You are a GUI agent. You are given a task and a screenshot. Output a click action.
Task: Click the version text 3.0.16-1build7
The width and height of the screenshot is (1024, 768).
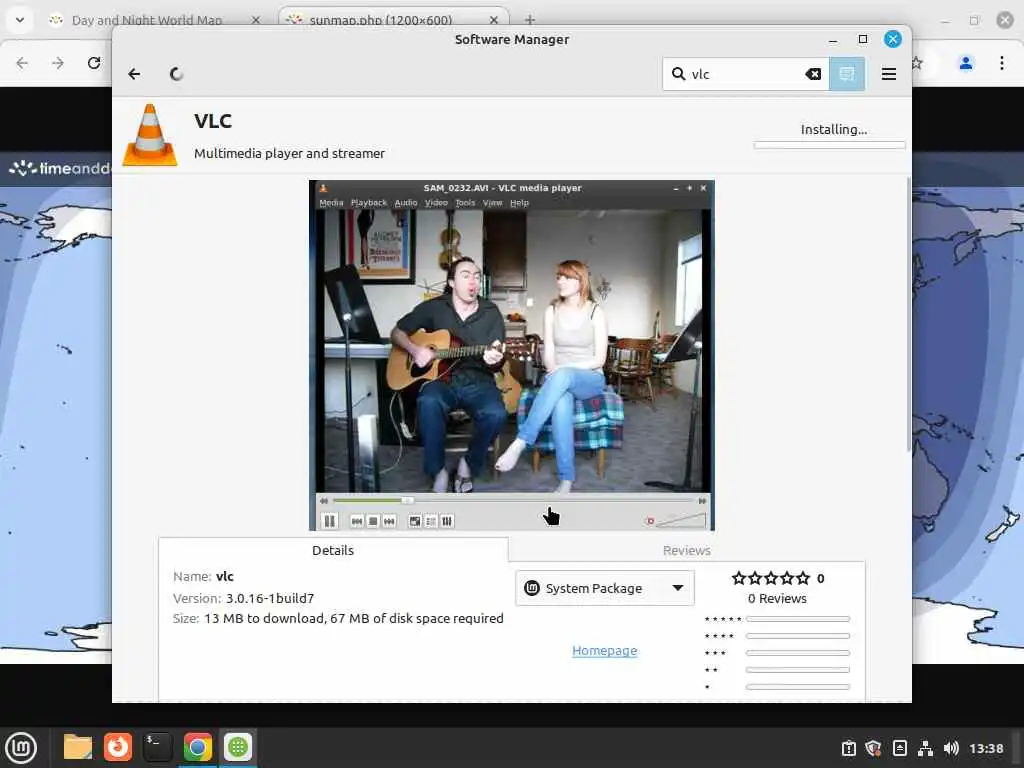coord(270,598)
